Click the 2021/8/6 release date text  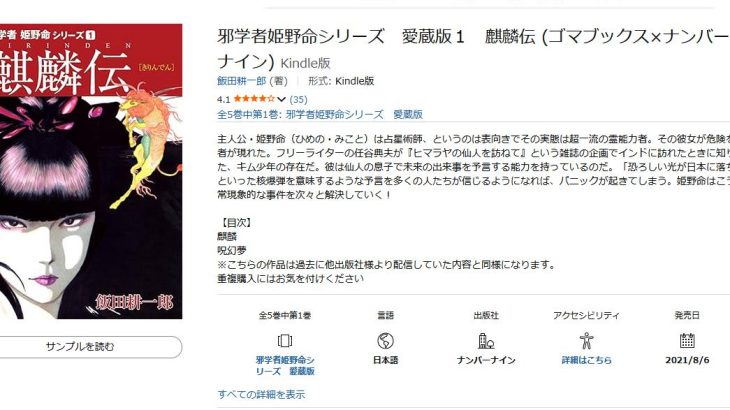(687, 360)
